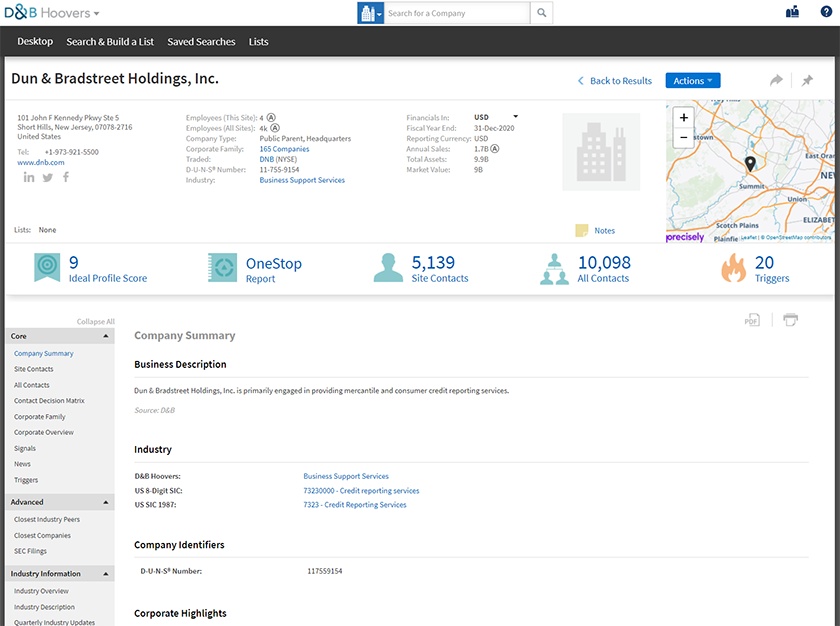840x626 pixels.
Task: Collapse the Core section
Action: [106, 336]
